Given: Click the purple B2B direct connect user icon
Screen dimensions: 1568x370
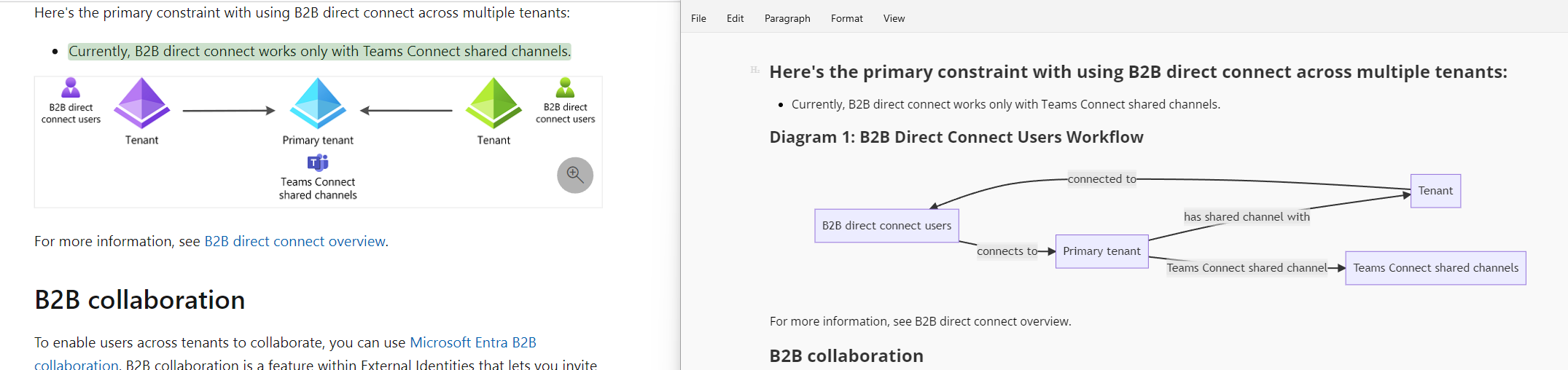Looking at the screenshot, I should 71,87.
